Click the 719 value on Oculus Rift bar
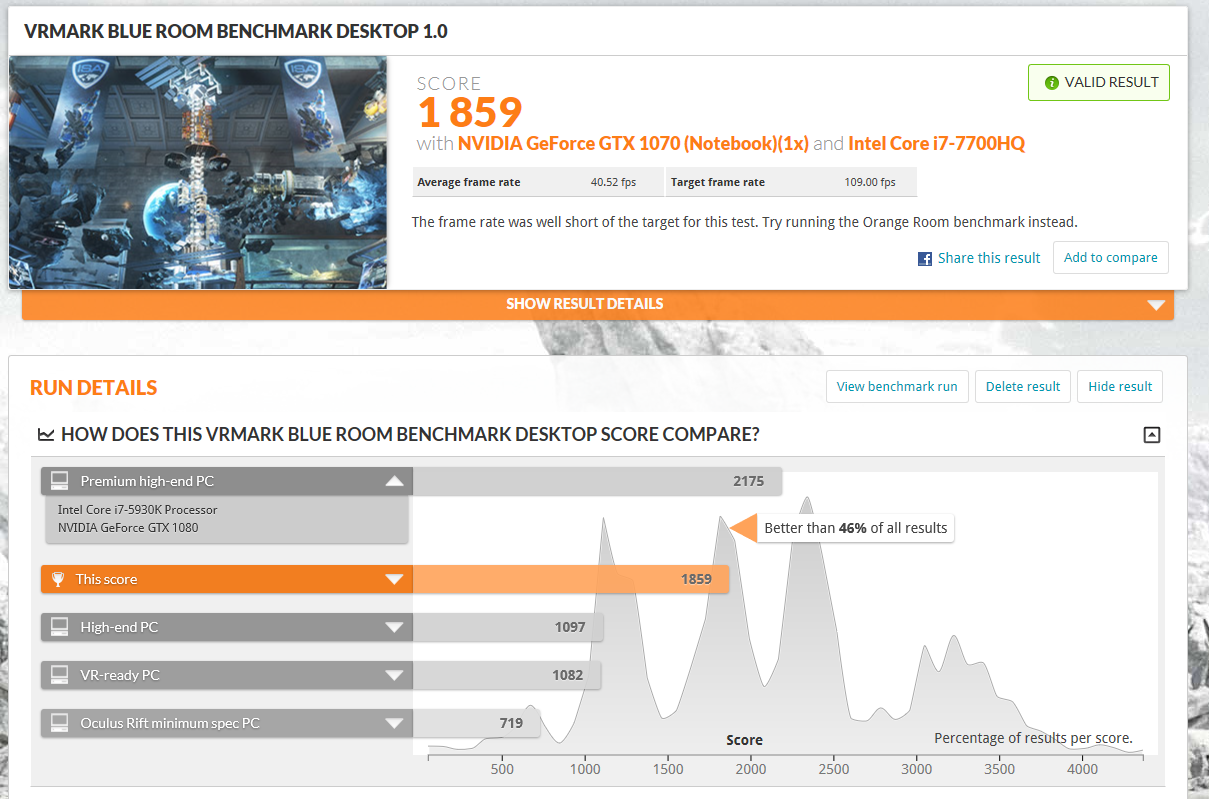Image resolution: width=1209 pixels, height=799 pixels. [511, 723]
